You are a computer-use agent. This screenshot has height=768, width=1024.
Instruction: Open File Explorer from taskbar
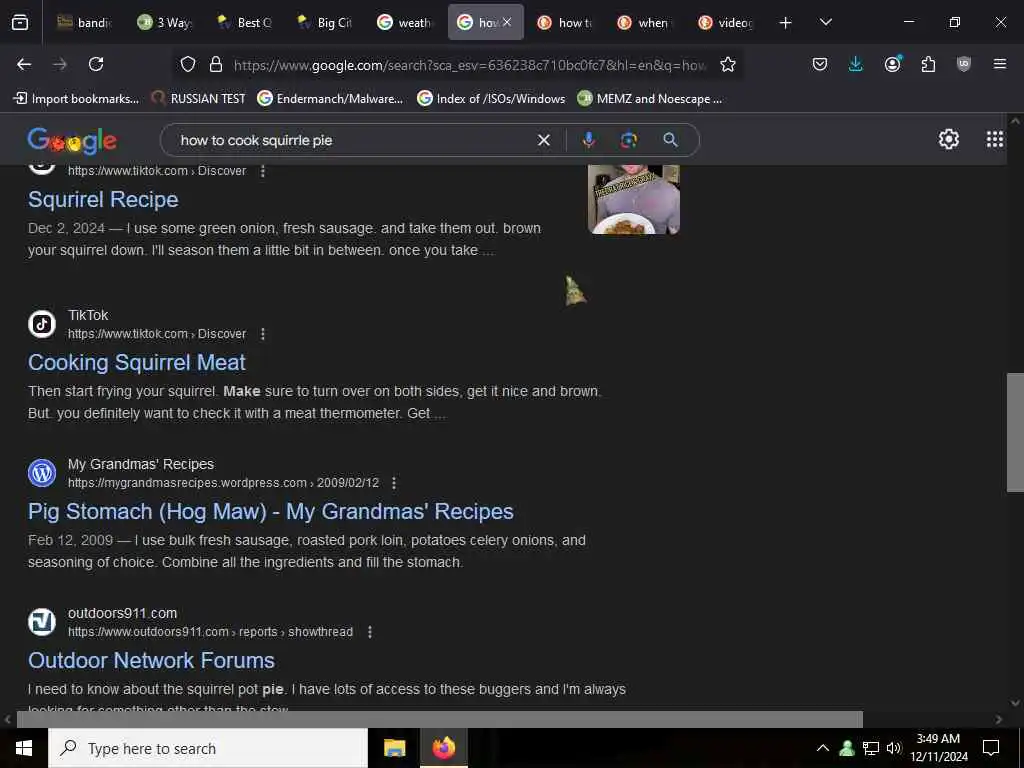click(394, 748)
